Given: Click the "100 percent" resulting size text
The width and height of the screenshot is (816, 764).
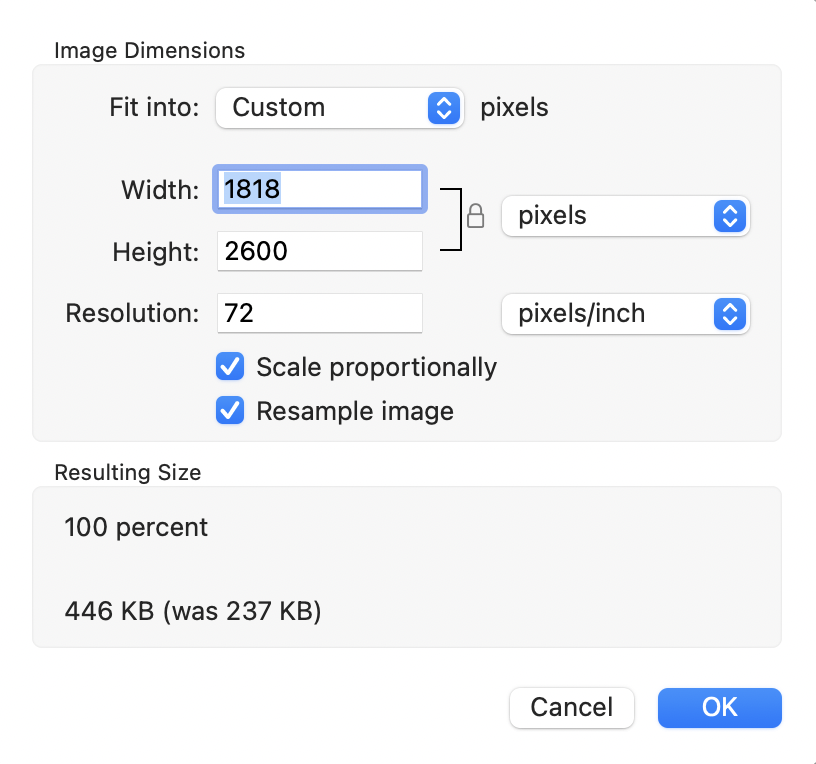Looking at the screenshot, I should tap(136, 527).
